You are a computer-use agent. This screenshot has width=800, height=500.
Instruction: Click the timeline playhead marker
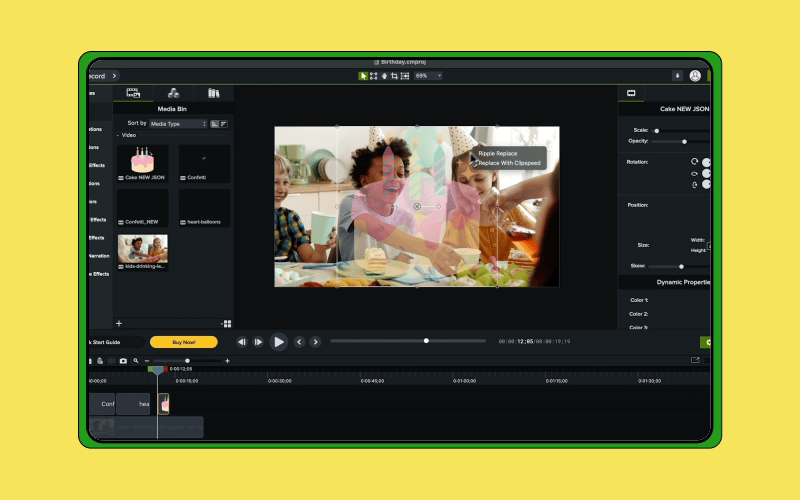click(x=157, y=370)
